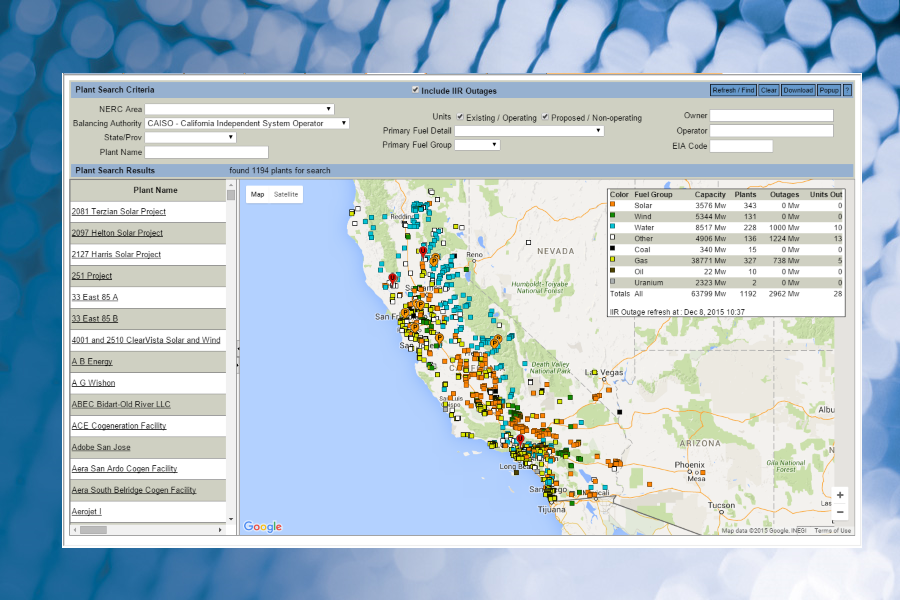Open the Primary Fuel Detail dropdown
Viewport: 900px width, 600px height.
pyautogui.click(x=529, y=130)
